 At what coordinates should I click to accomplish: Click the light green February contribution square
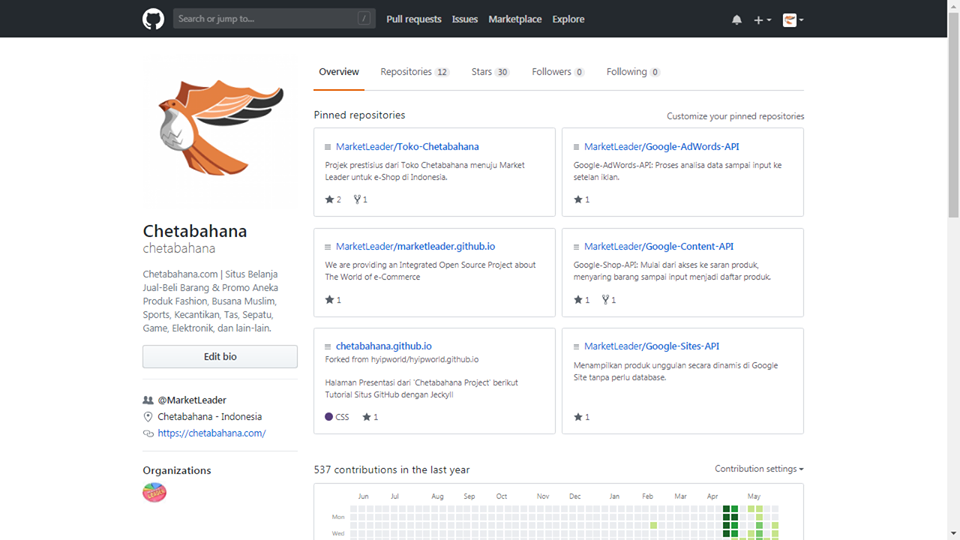click(x=654, y=525)
